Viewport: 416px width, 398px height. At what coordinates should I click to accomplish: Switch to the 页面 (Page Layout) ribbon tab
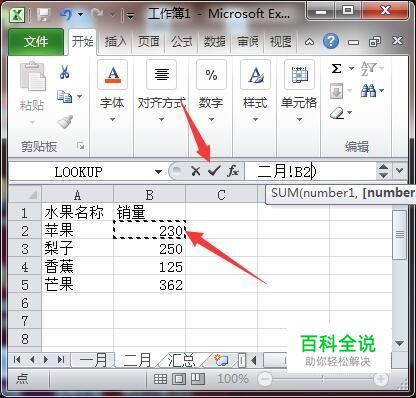click(149, 42)
